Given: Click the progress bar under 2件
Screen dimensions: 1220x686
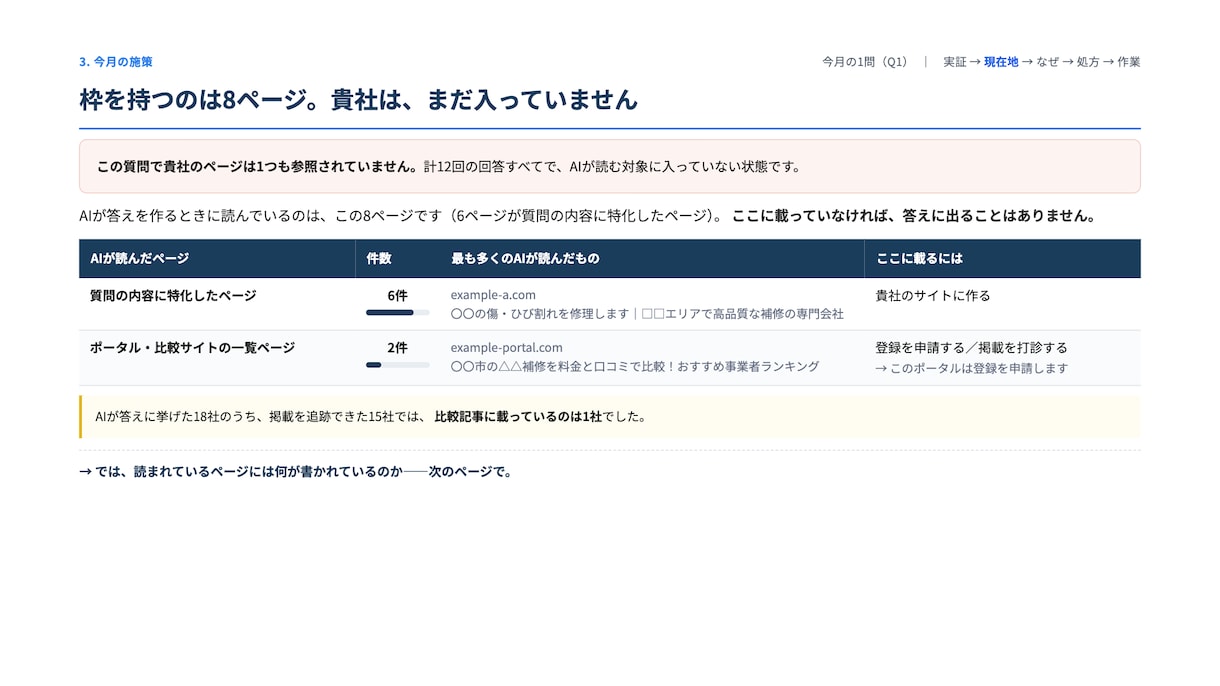Looking at the screenshot, I should 398,365.
